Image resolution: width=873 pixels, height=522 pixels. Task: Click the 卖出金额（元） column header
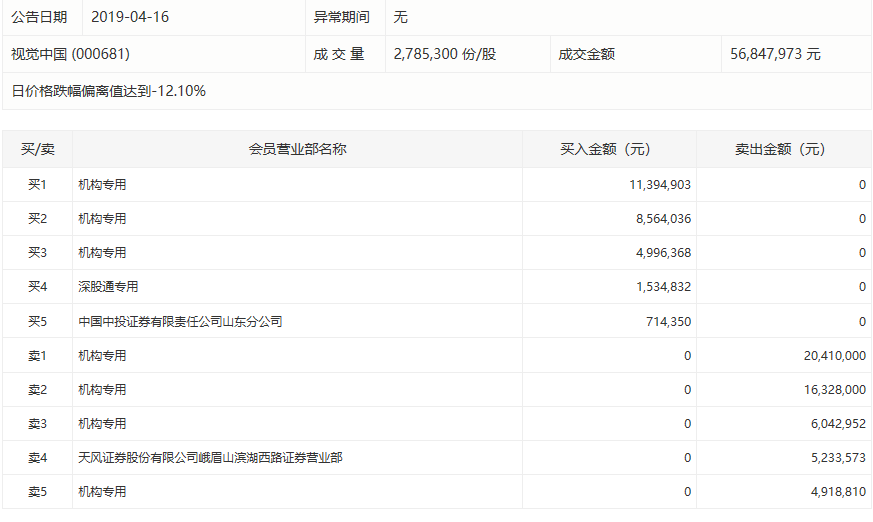point(780,149)
